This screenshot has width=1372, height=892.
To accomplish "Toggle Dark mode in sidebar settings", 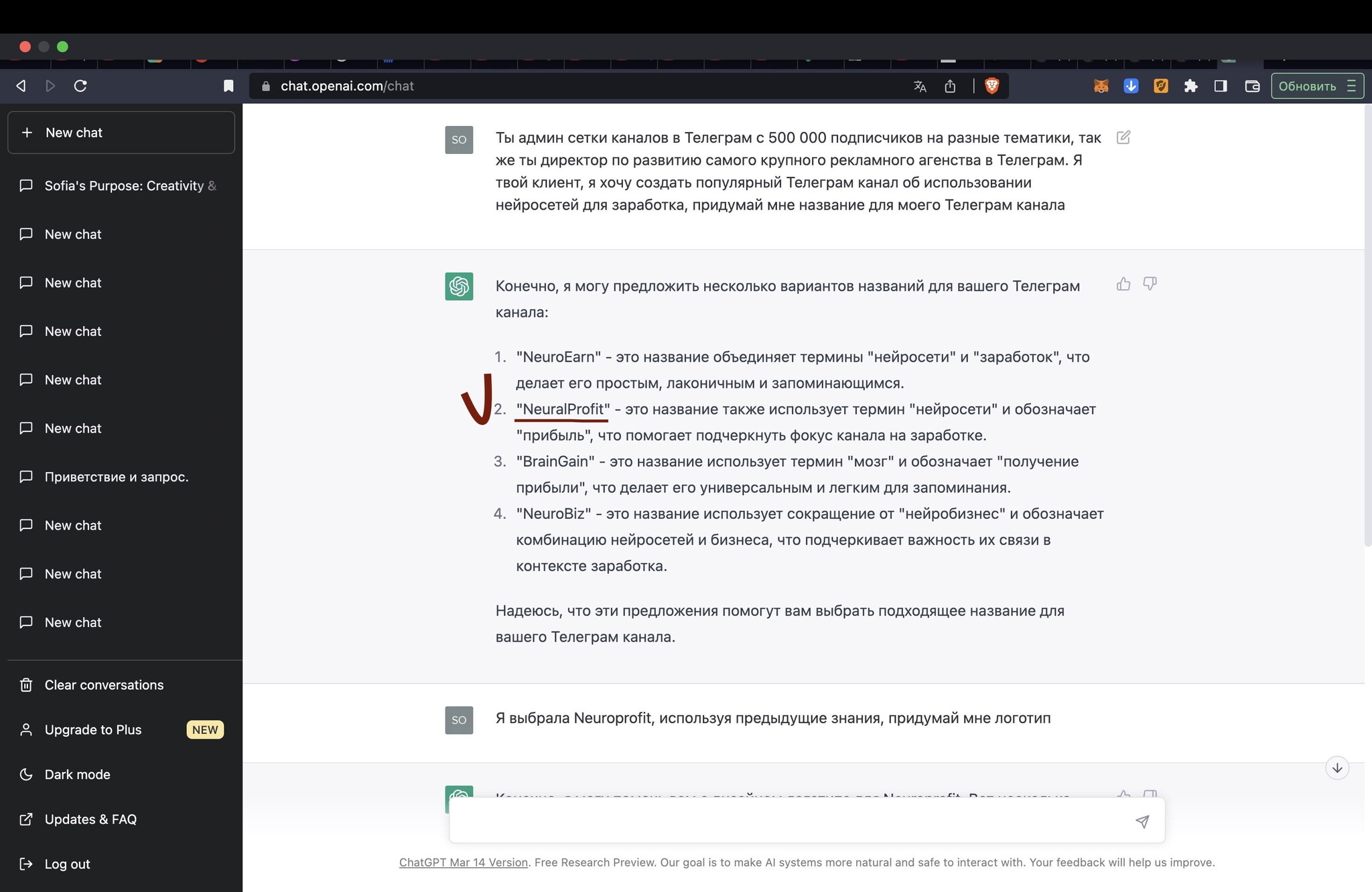I will [77, 773].
